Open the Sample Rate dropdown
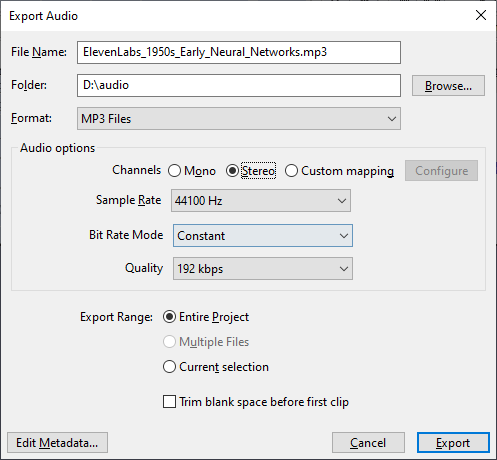This screenshot has height=460, width=497. (261, 201)
